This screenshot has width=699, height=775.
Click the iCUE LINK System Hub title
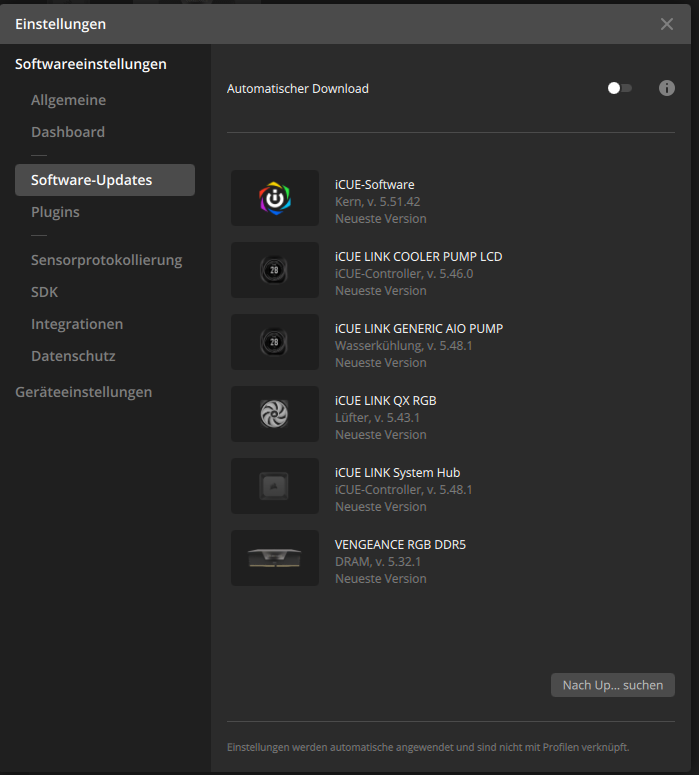click(x=397, y=473)
